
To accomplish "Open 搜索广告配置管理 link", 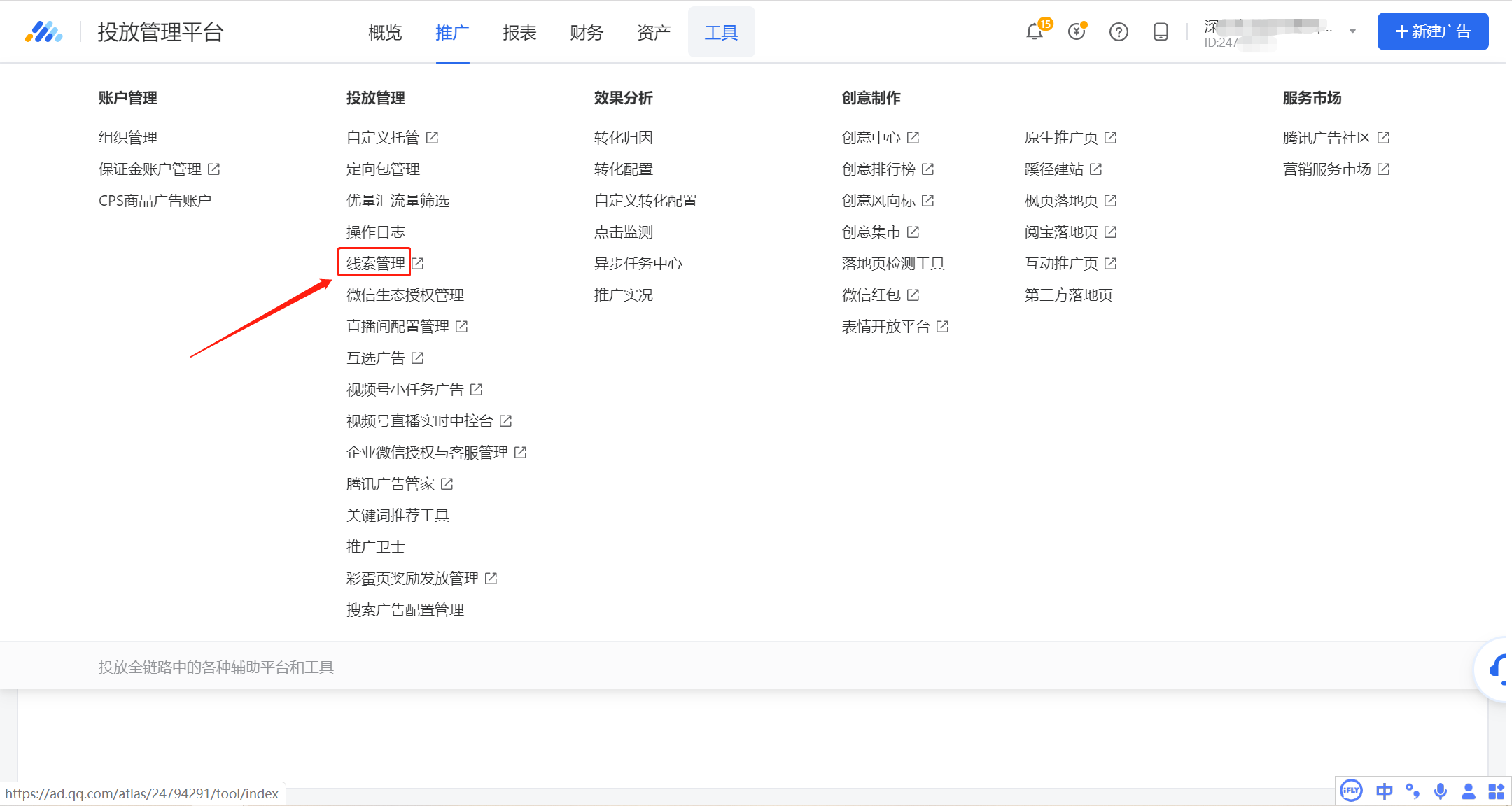I will pos(405,610).
